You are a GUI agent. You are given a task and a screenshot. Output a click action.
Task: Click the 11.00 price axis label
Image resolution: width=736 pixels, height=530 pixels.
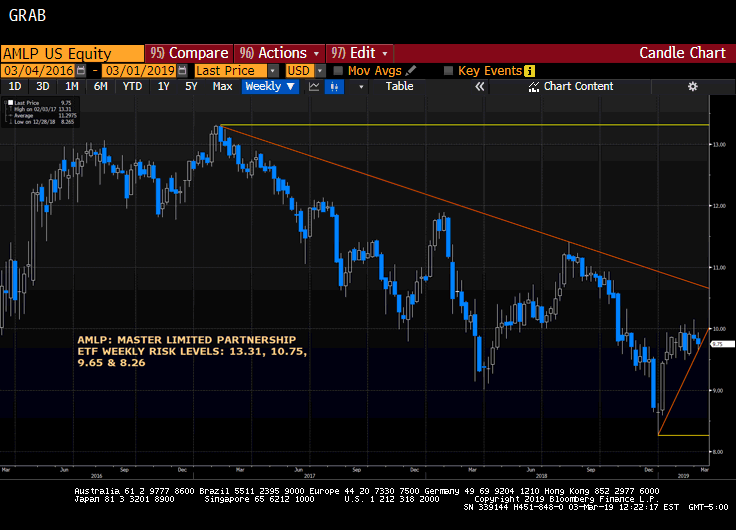[x=719, y=268]
